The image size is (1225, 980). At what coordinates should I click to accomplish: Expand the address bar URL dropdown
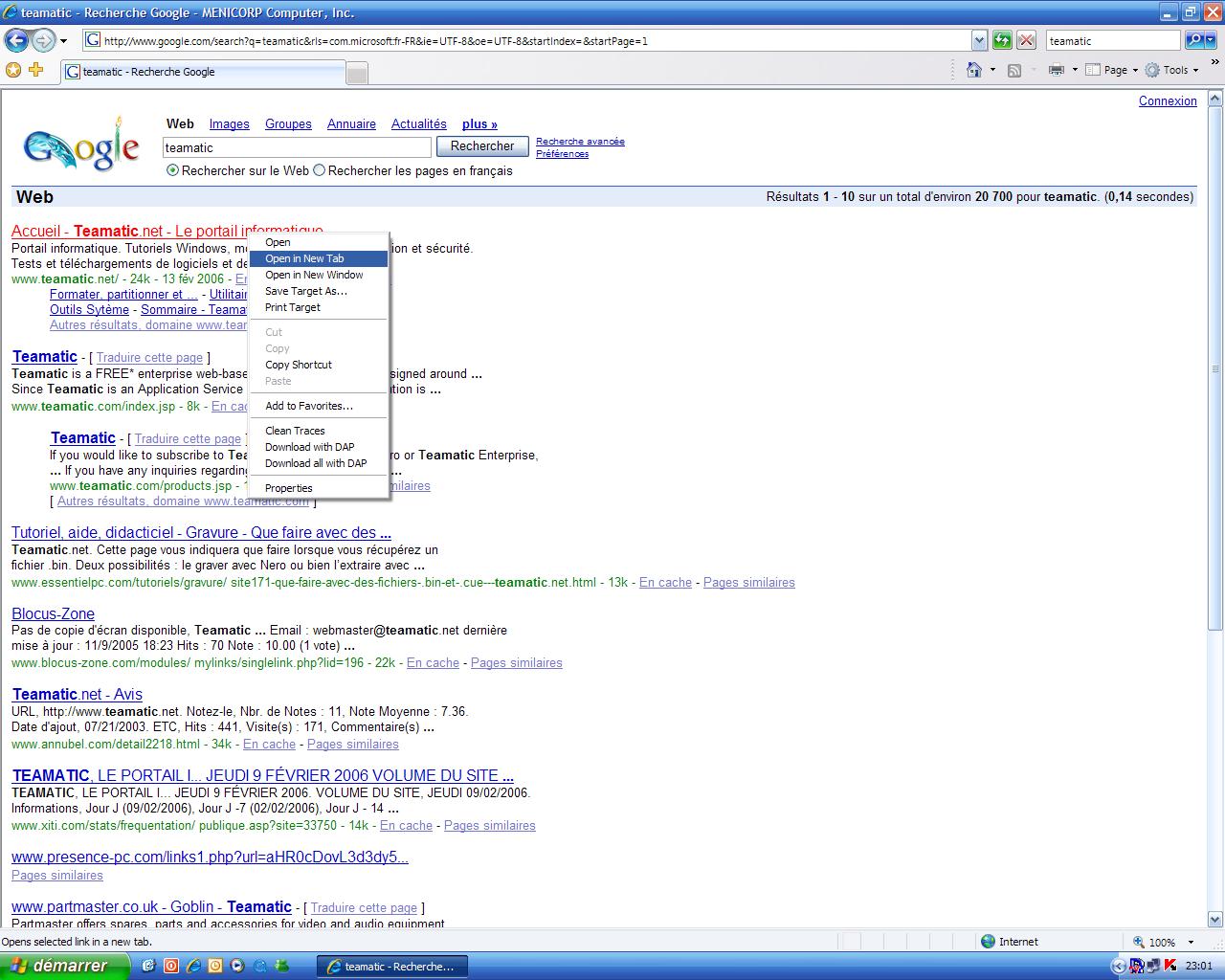coord(979,40)
